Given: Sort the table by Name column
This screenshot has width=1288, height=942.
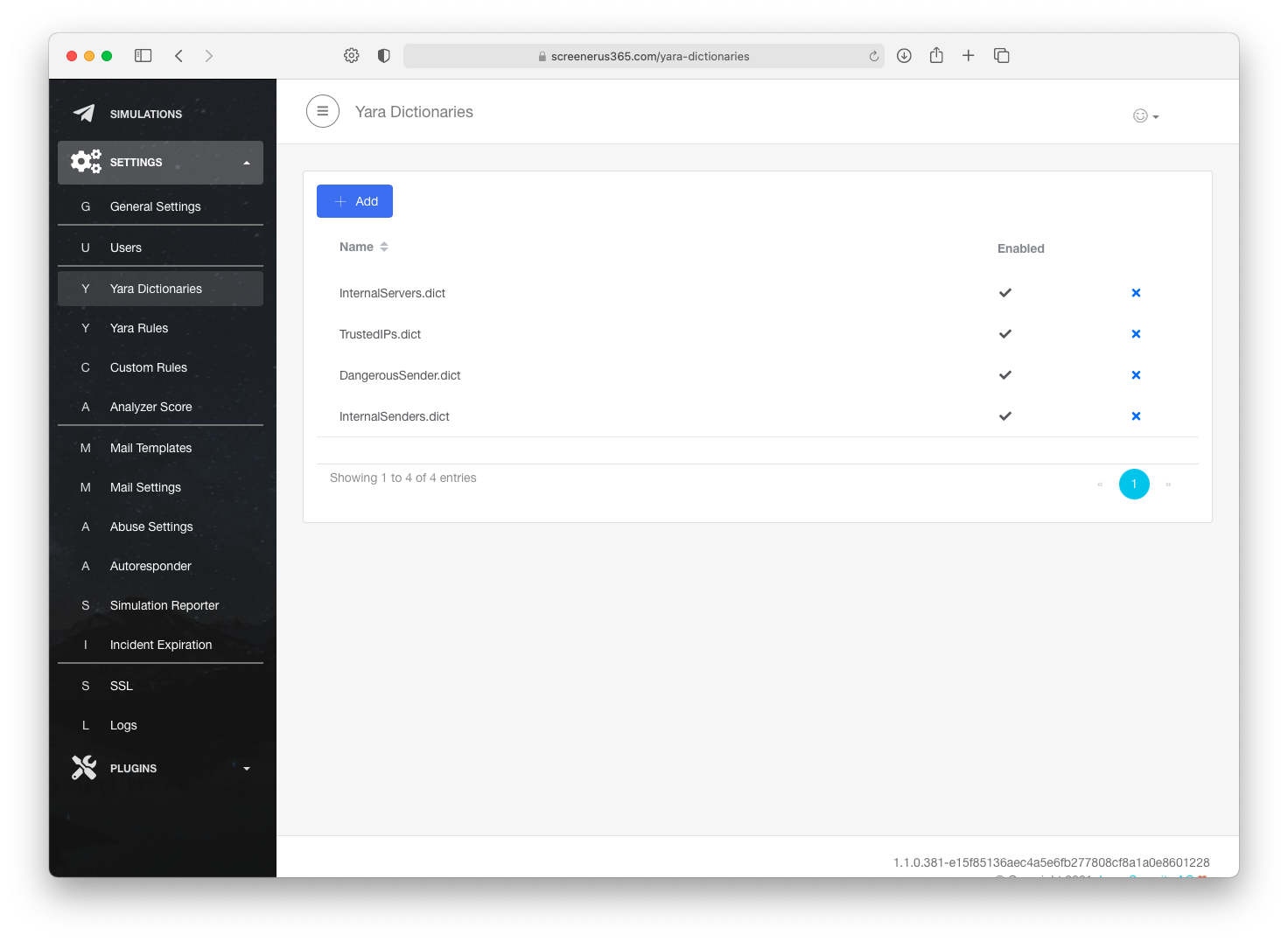Looking at the screenshot, I should point(364,247).
